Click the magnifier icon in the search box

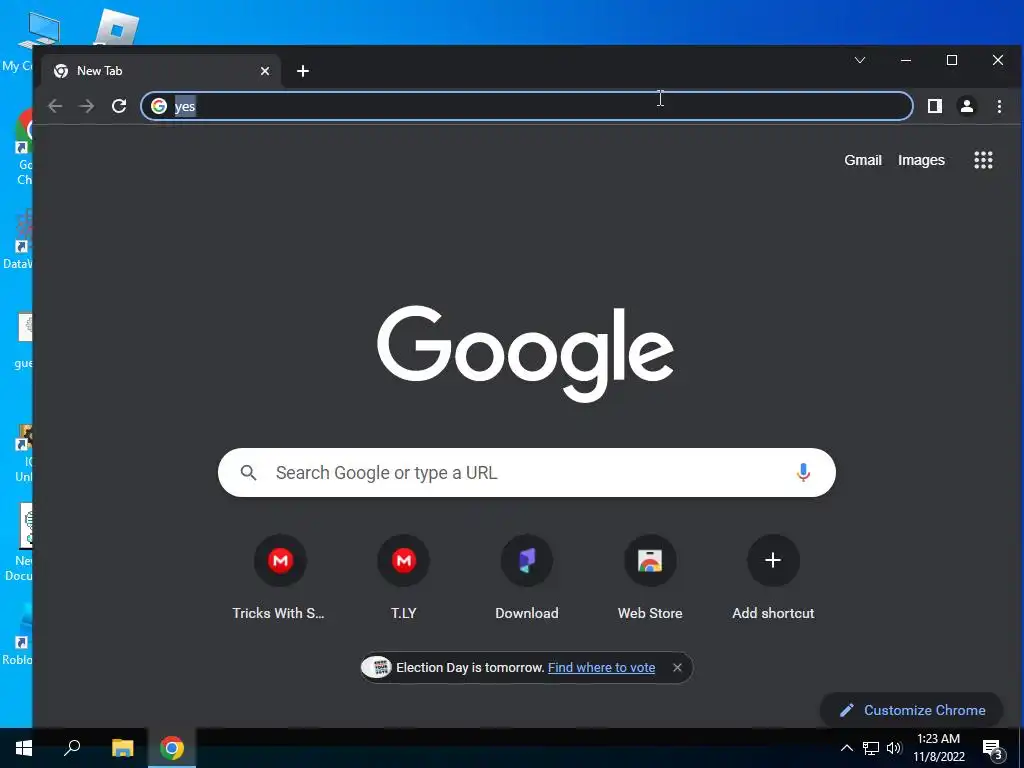248,472
